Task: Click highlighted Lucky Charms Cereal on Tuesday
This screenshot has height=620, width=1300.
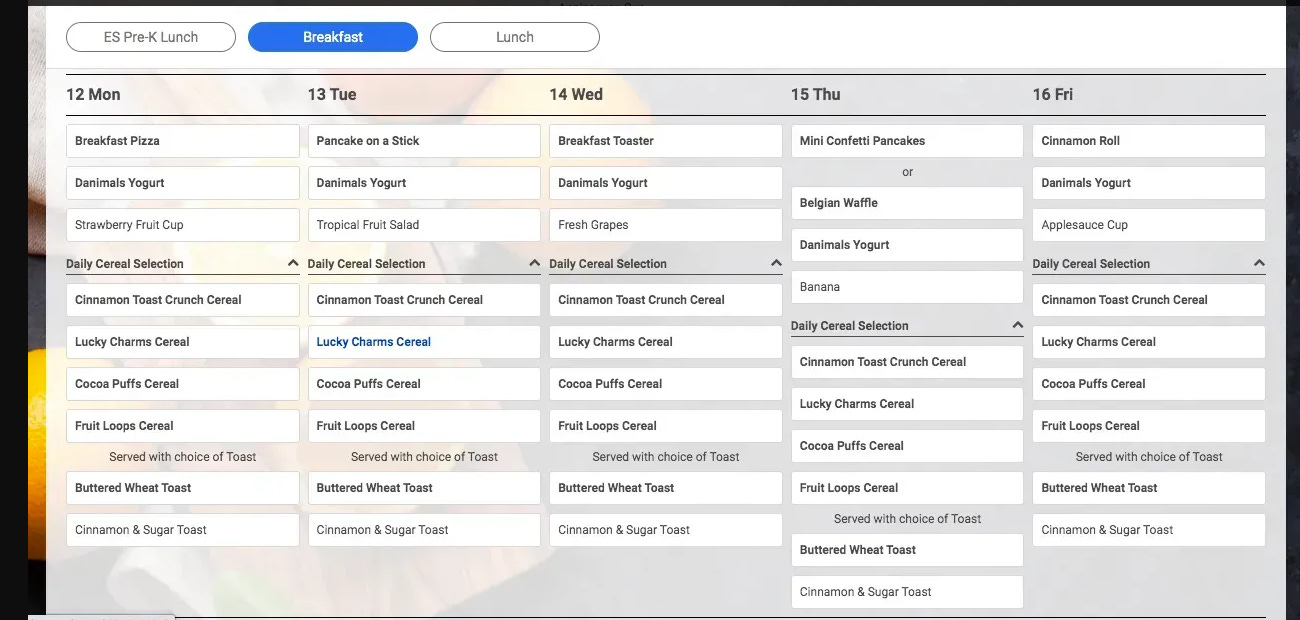Action: [x=424, y=342]
